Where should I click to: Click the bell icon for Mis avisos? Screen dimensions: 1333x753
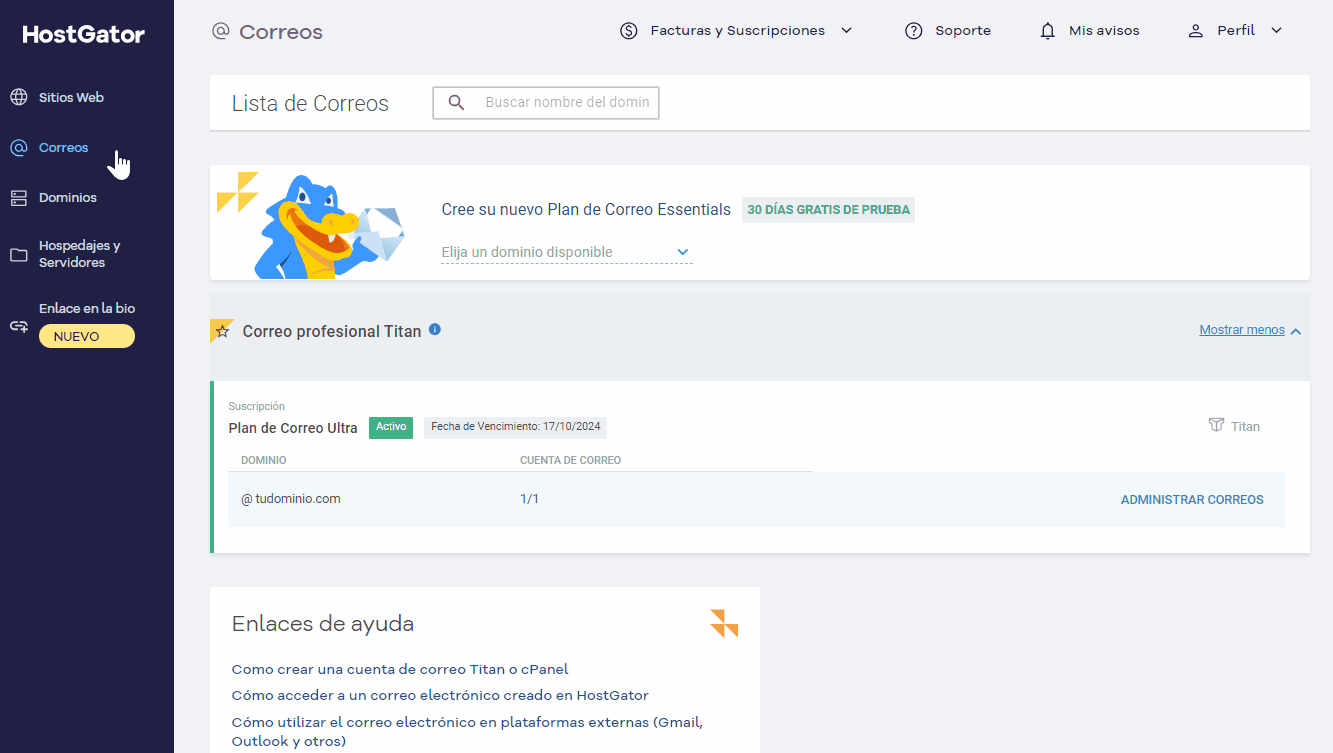1048,31
